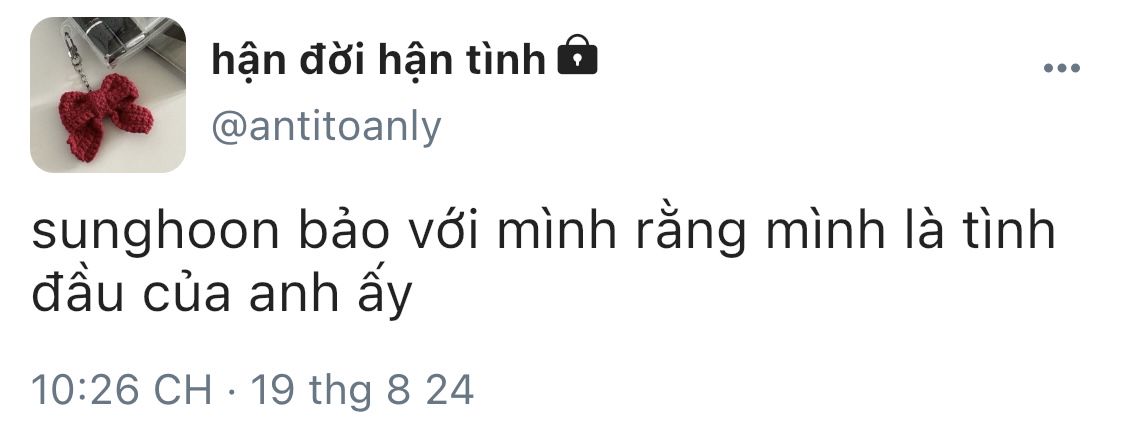The width and height of the screenshot is (1125, 441).
Task: Click the word "tình" beside the padlock
Action: click(x=507, y=59)
